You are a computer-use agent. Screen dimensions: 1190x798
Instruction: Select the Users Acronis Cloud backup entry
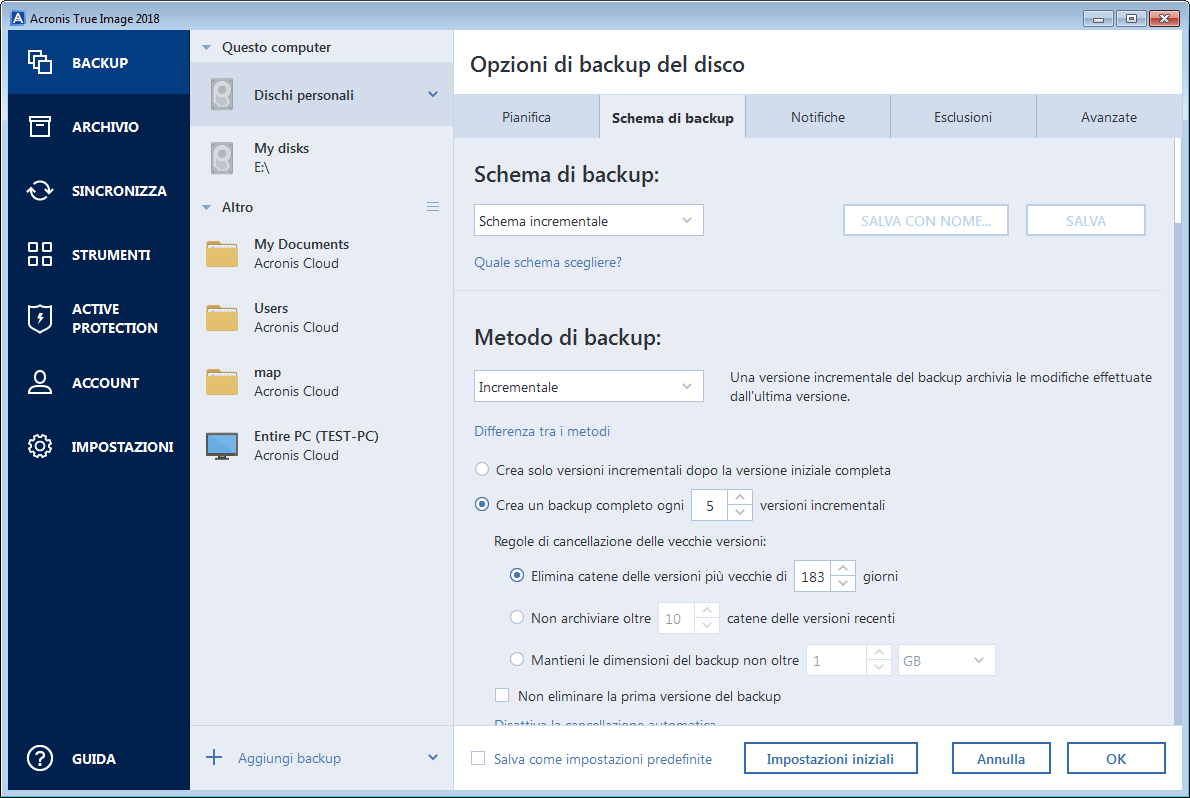pyautogui.click(x=322, y=317)
